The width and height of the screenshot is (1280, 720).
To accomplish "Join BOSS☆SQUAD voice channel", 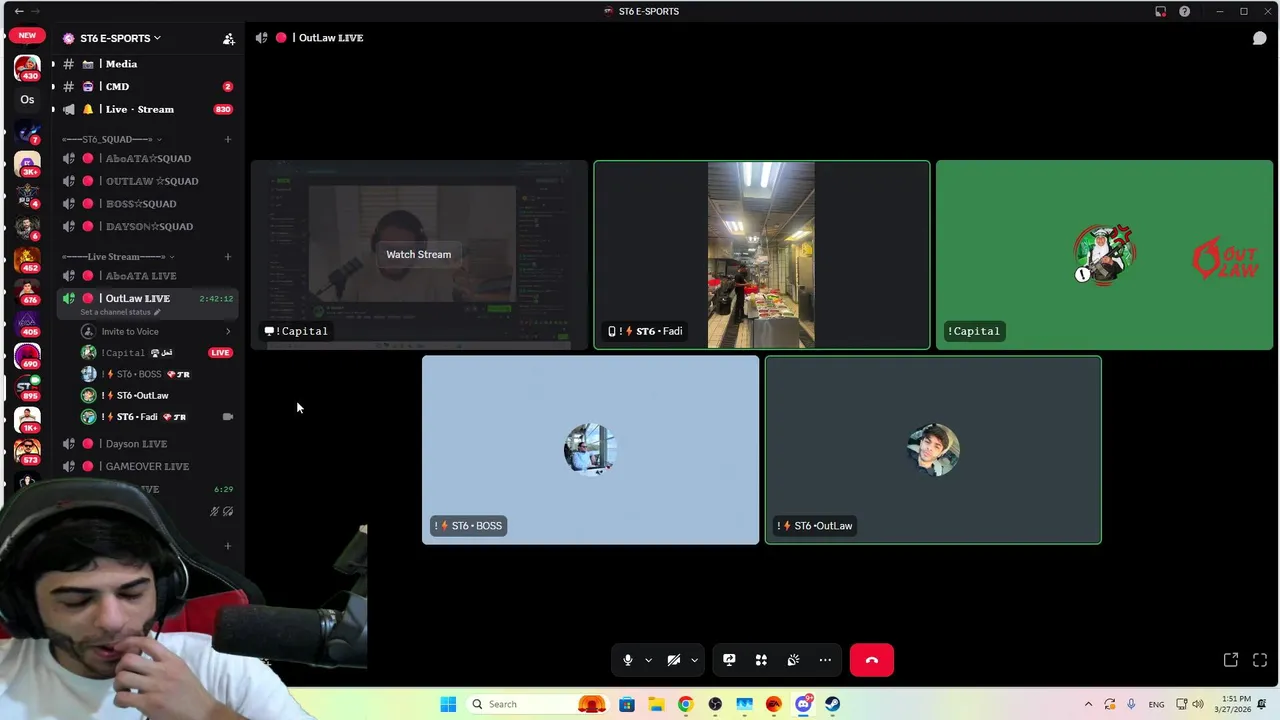I will (146, 204).
